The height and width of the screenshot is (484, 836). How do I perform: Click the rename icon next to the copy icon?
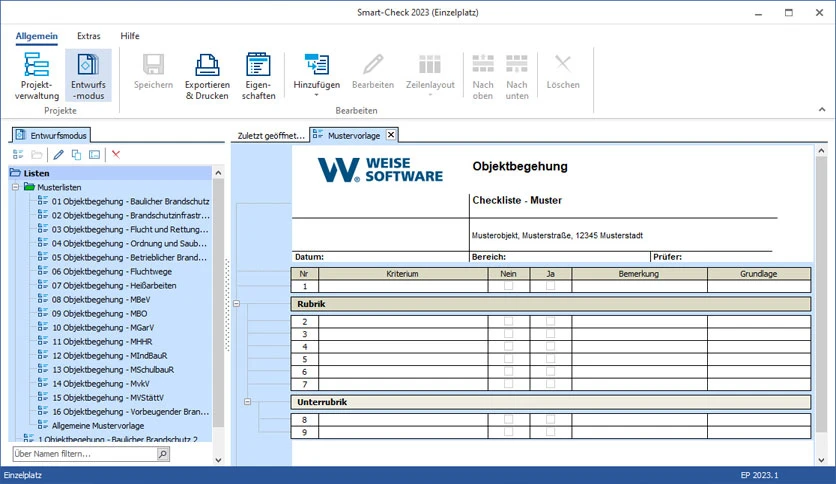pyautogui.click(x=94, y=155)
